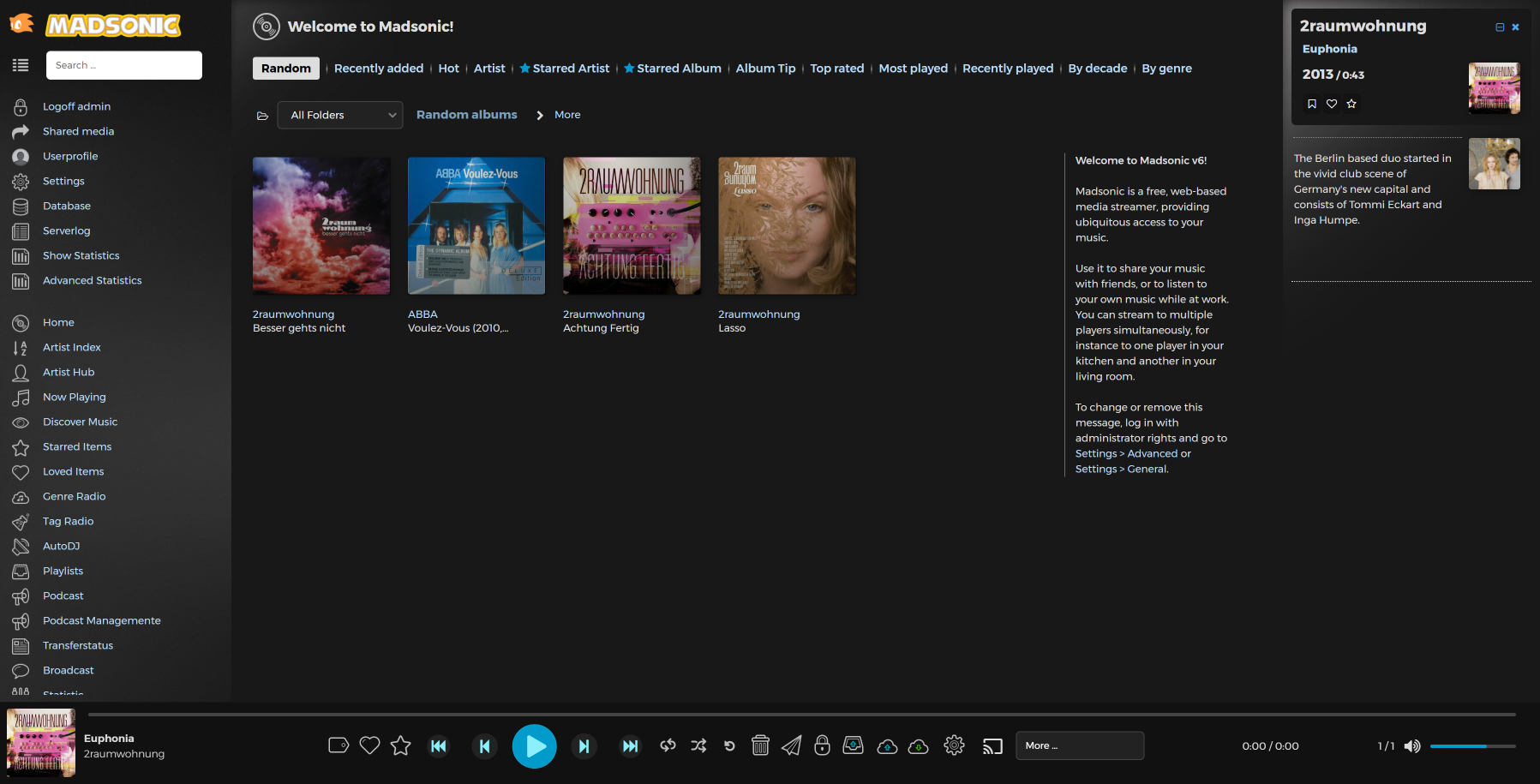Switch to the Recently added tab
The image size is (1540, 784).
point(378,69)
